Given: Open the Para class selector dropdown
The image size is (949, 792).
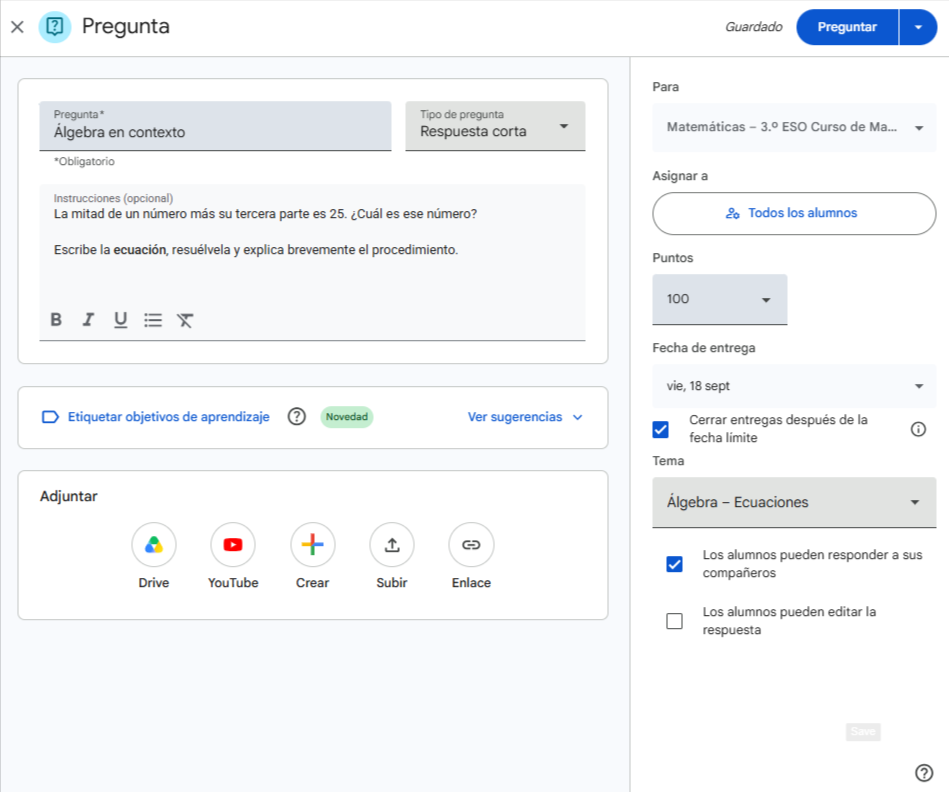Looking at the screenshot, I should pyautogui.click(x=794, y=127).
